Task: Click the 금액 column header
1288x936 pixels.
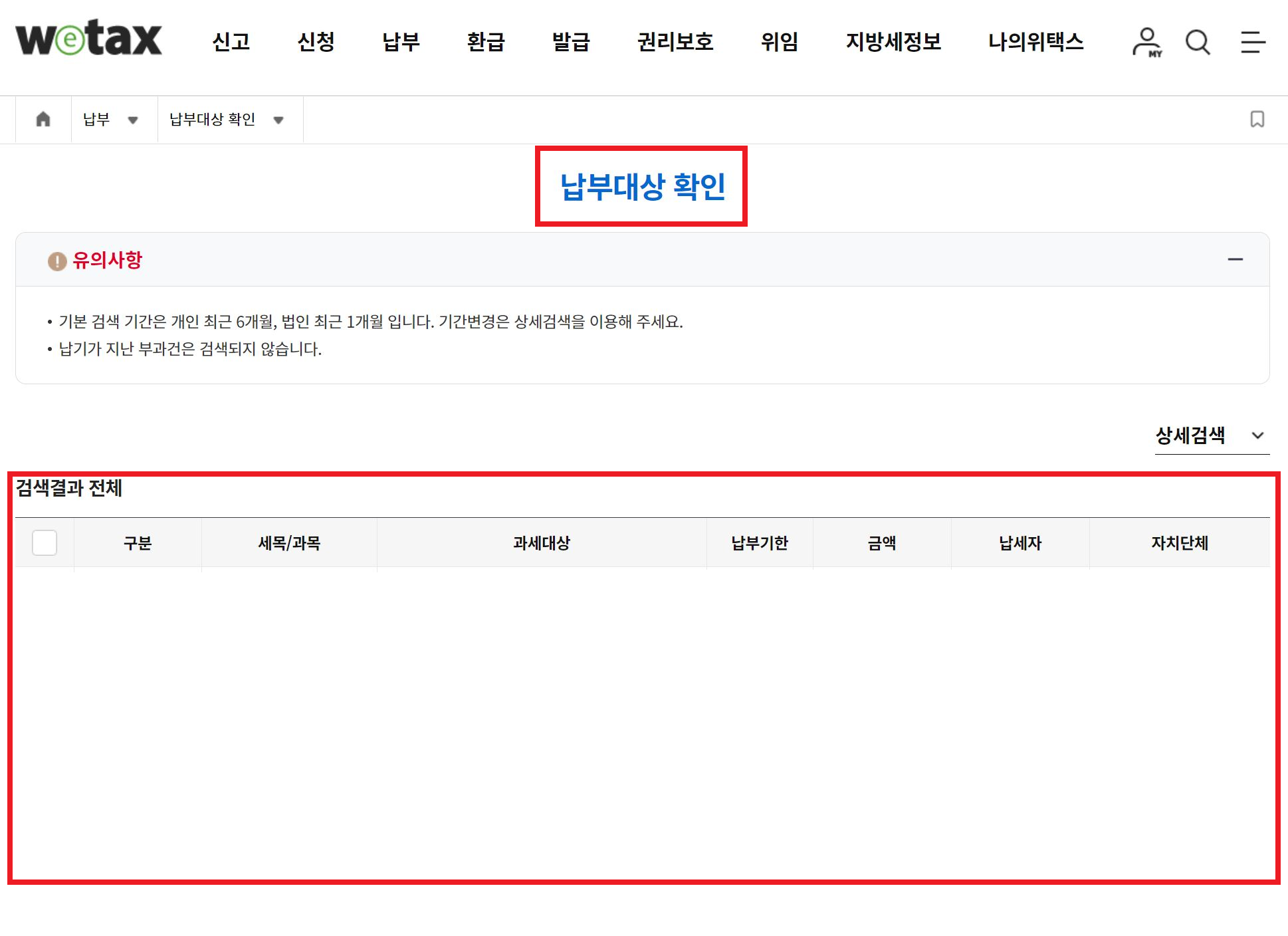Action: (881, 543)
